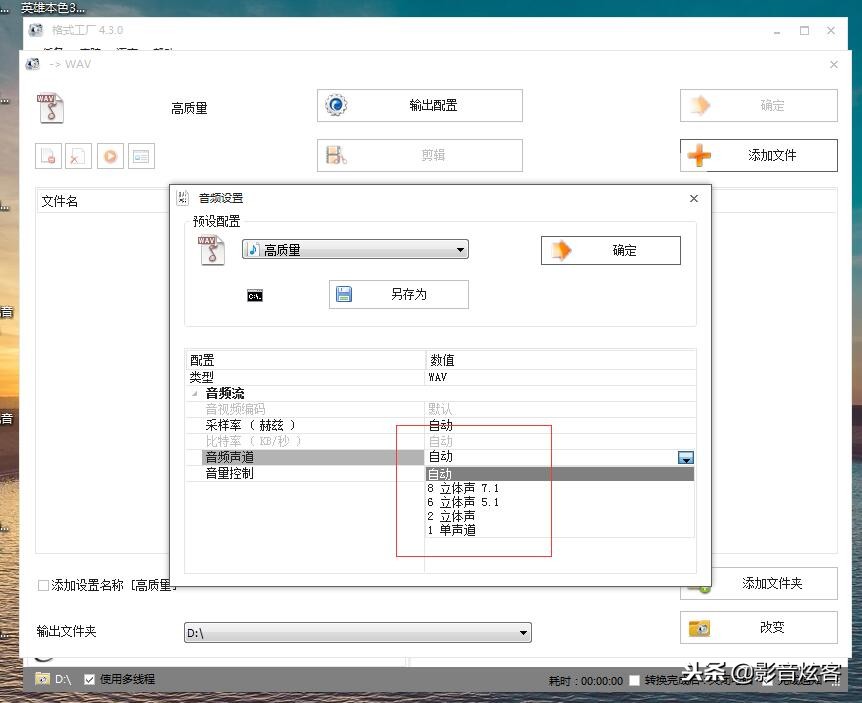Click the floppy disk icon on 另存为
Image resolution: width=862 pixels, height=703 pixels.
[340, 294]
